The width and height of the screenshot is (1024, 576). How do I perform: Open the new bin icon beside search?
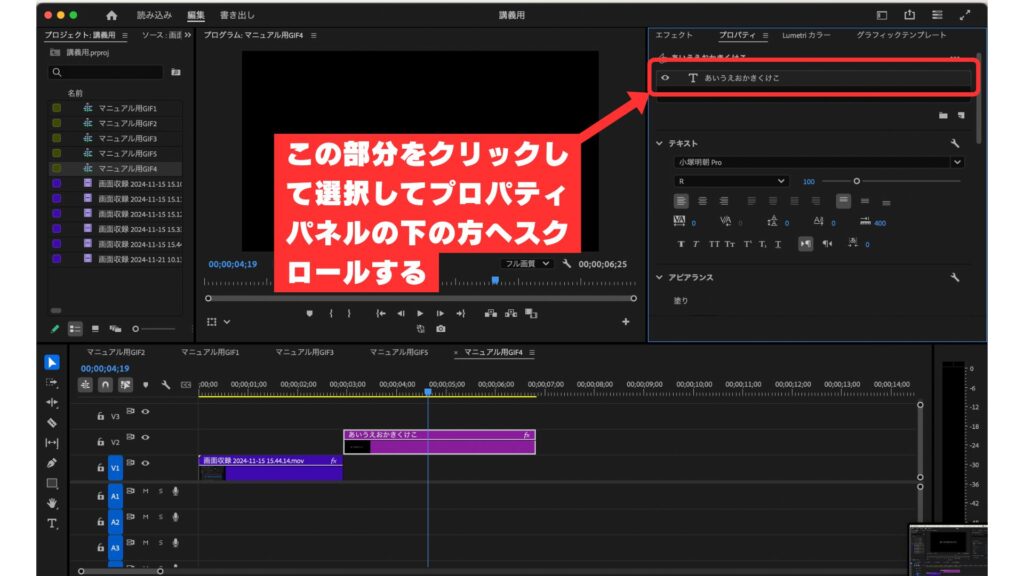pos(176,72)
